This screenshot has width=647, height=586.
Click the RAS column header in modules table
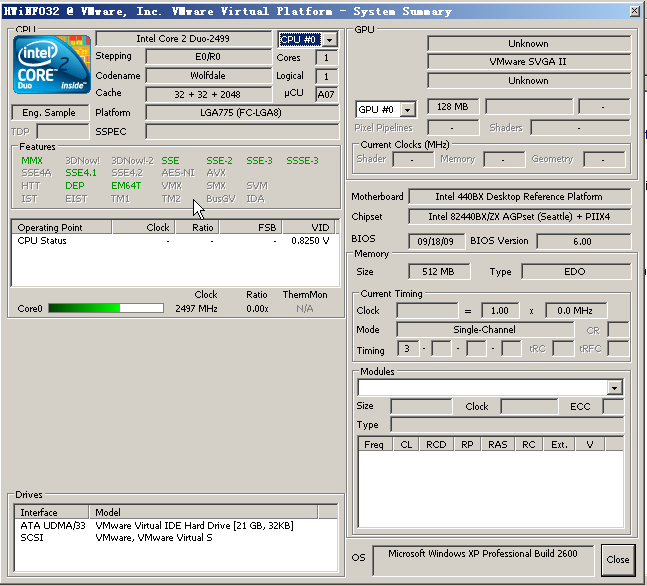coord(497,444)
